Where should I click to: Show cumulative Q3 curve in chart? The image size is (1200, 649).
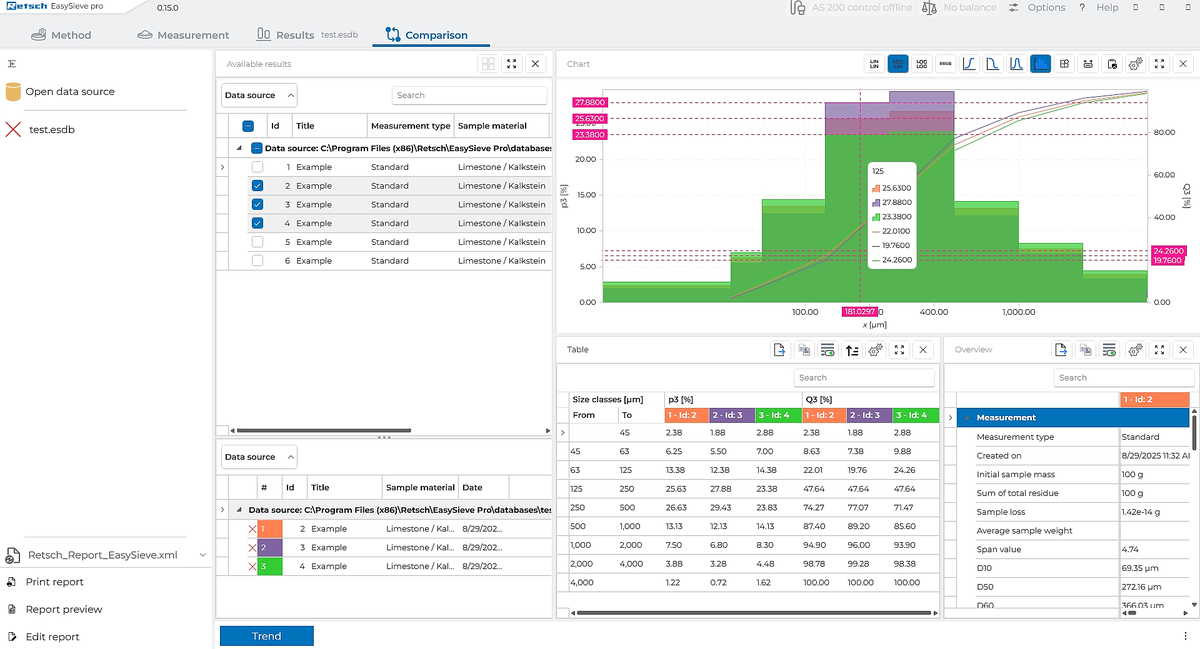point(969,64)
